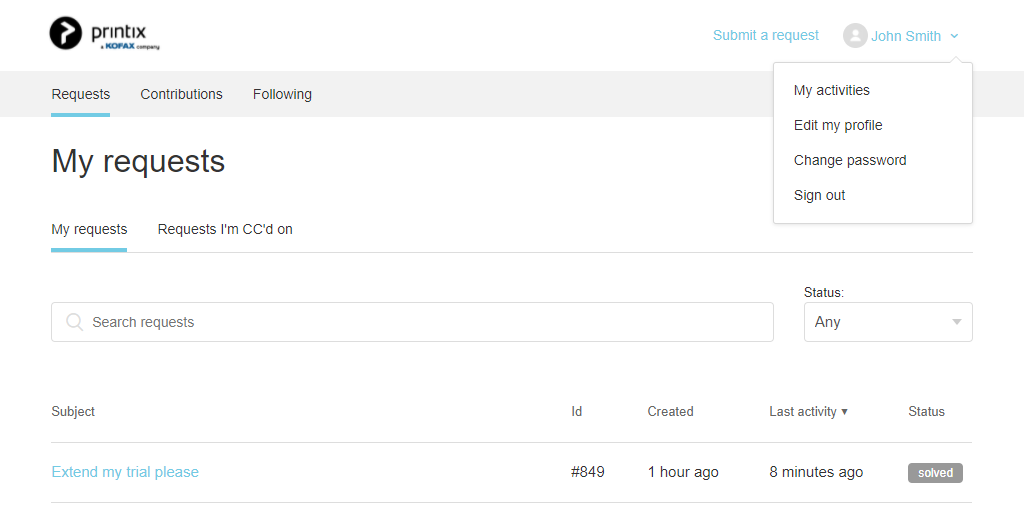The image size is (1024, 513).
Task: Click the Submit a request link
Action: coord(766,35)
